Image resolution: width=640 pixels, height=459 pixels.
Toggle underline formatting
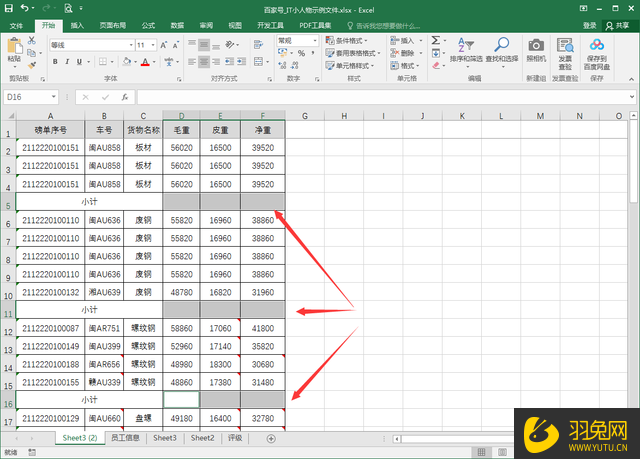tap(79, 62)
